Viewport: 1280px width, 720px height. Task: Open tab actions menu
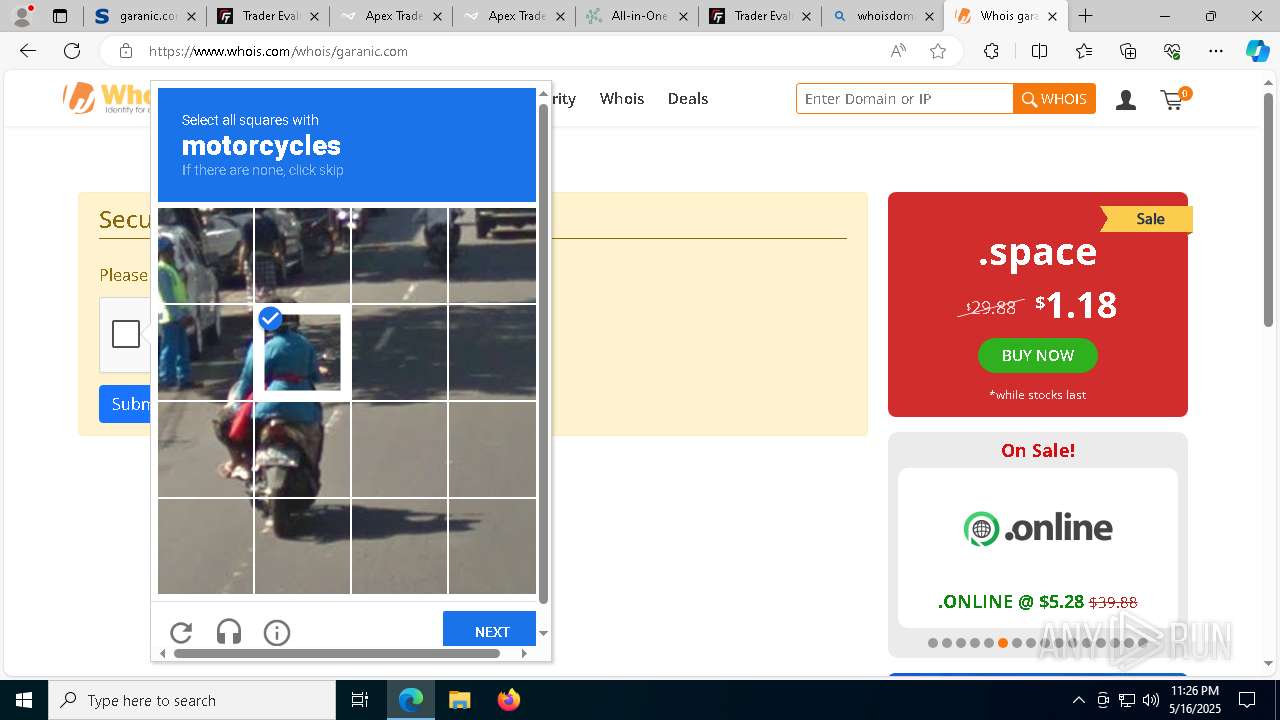click(60, 16)
